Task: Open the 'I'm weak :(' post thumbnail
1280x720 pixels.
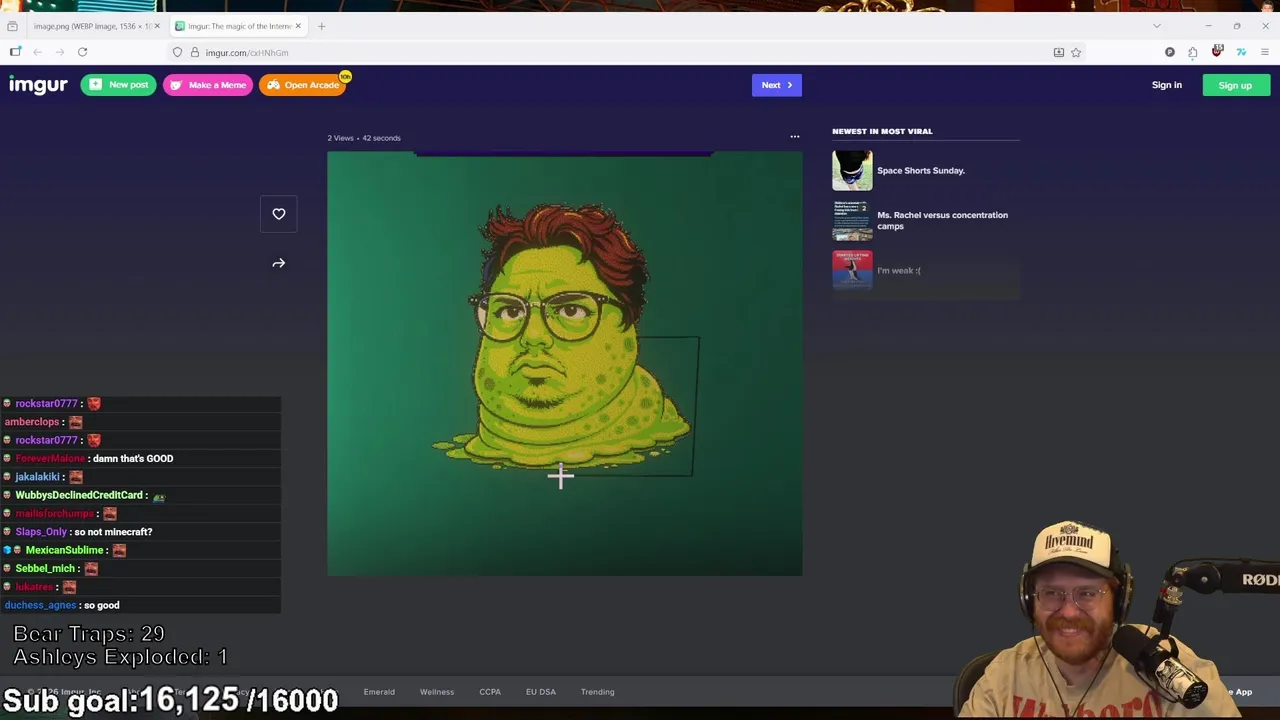Action: click(x=852, y=270)
